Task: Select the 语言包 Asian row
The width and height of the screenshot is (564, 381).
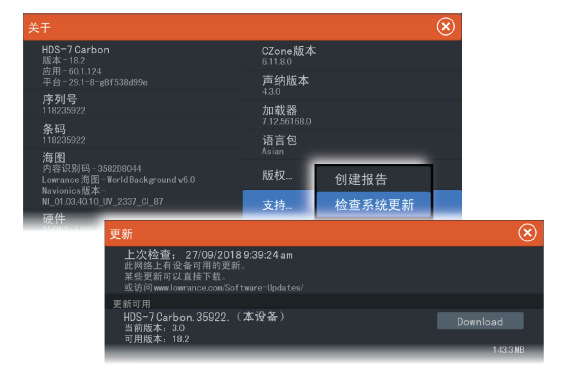Action: pos(352,145)
